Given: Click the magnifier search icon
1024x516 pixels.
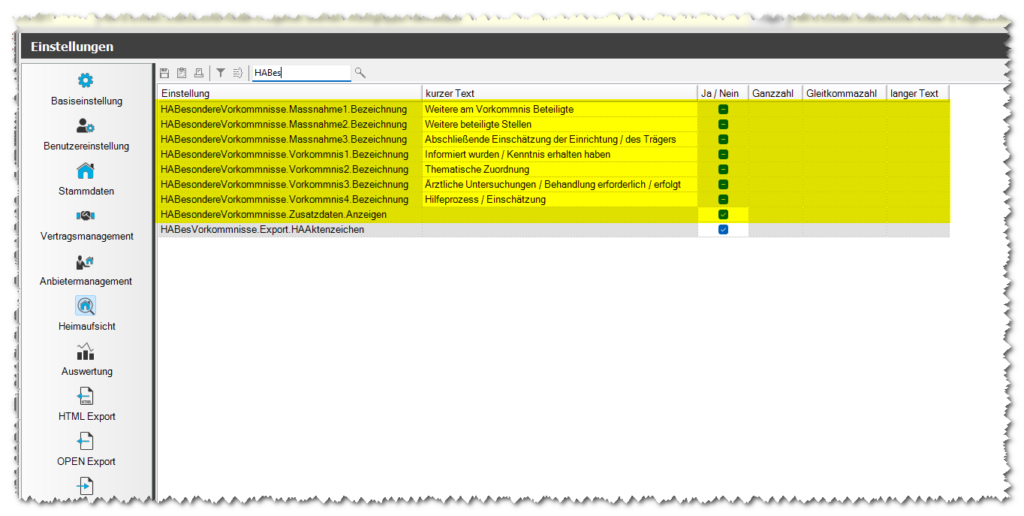Looking at the screenshot, I should 360,73.
